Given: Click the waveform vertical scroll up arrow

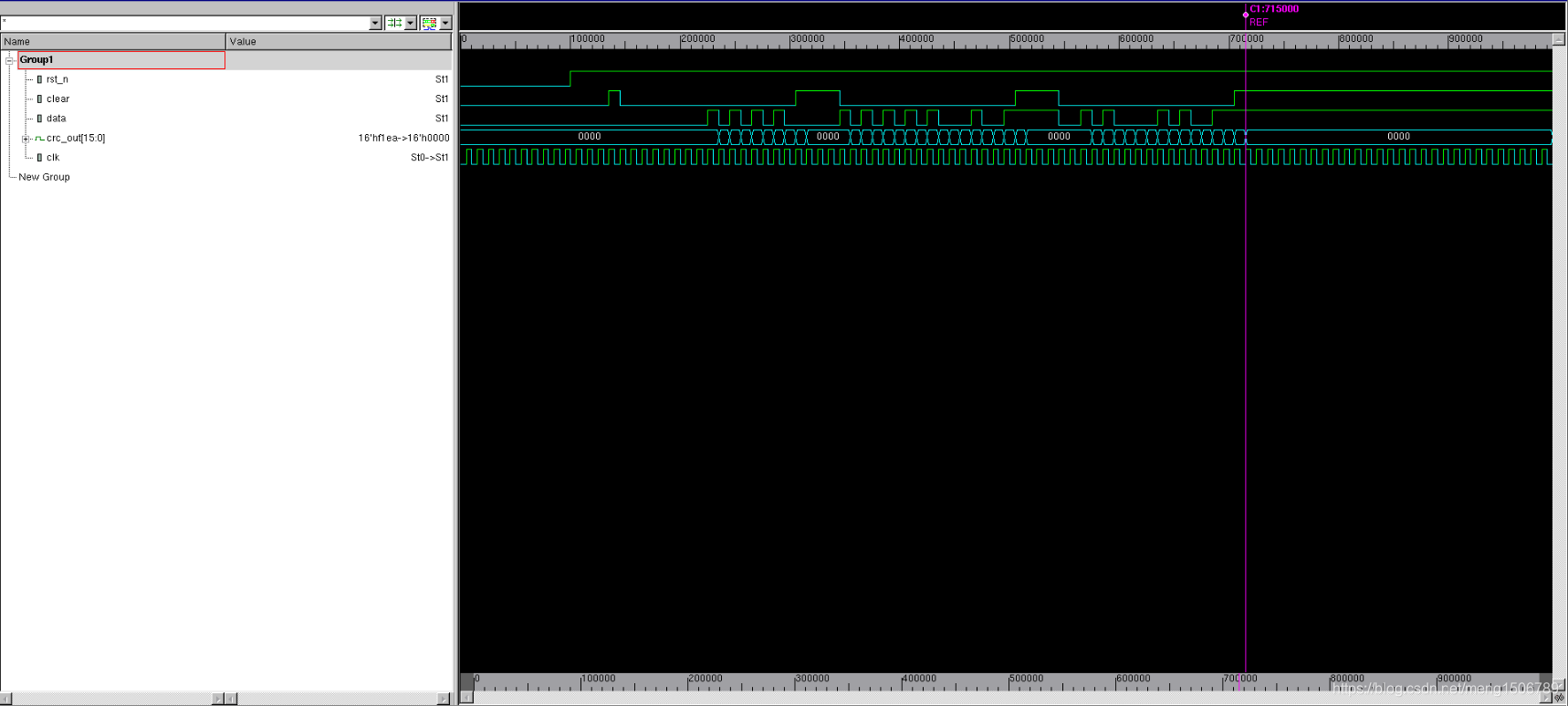Looking at the screenshot, I should pyautogui.click(x=1559, y=40).
